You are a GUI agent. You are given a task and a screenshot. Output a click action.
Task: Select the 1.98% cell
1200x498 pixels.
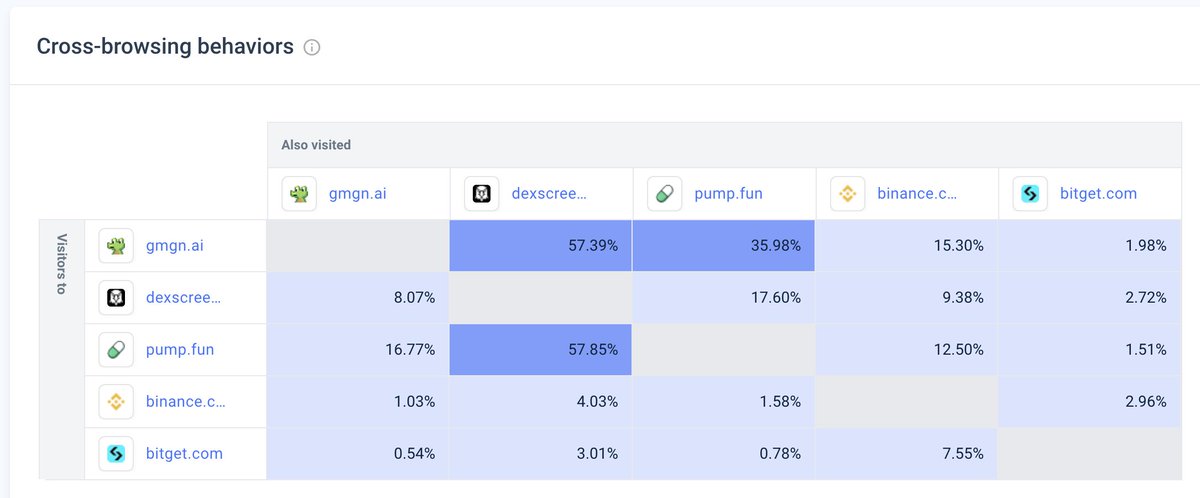(1090, 246)
